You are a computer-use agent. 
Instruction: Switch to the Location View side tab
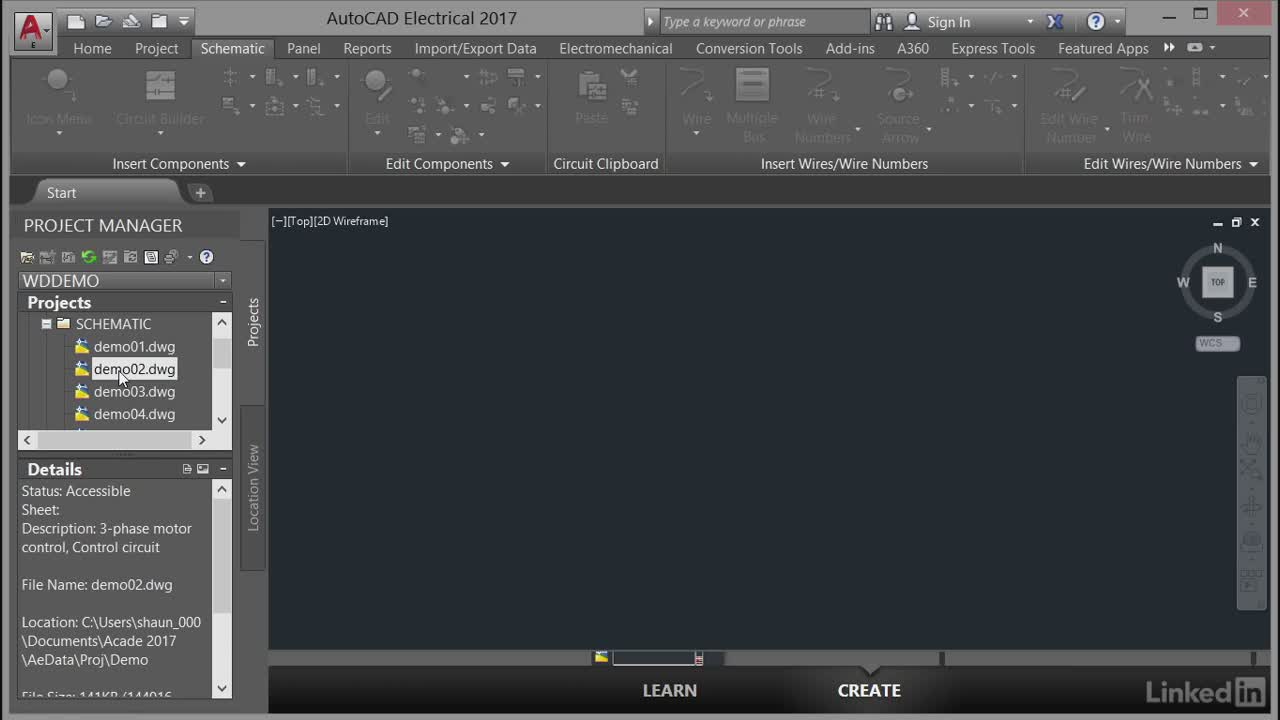[253, 487]
